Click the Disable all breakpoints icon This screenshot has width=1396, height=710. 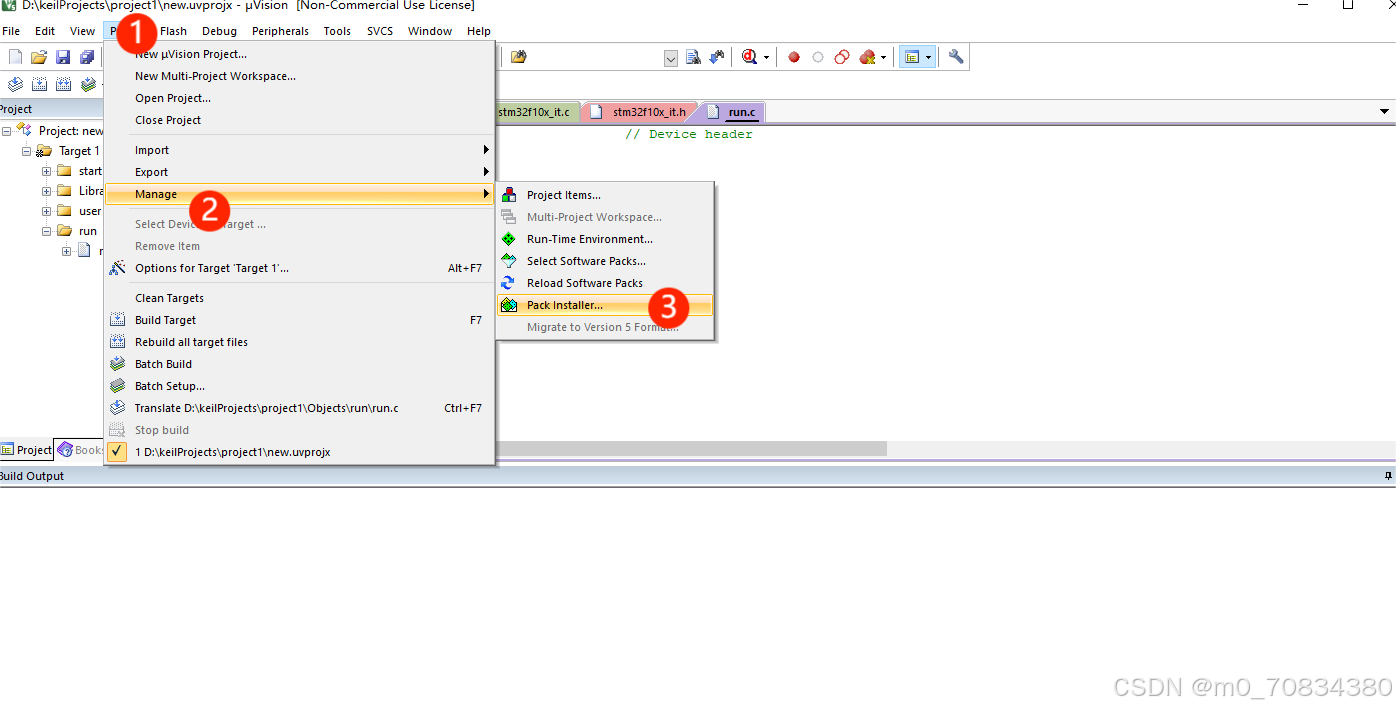842,57
